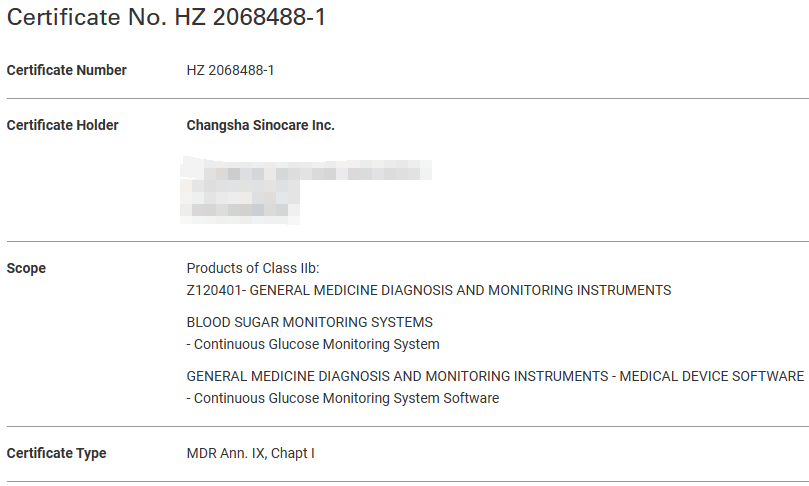This screenshot has width=809, height=486.
Task: Click the first line of blurred address
Action: tap(305, 171)
